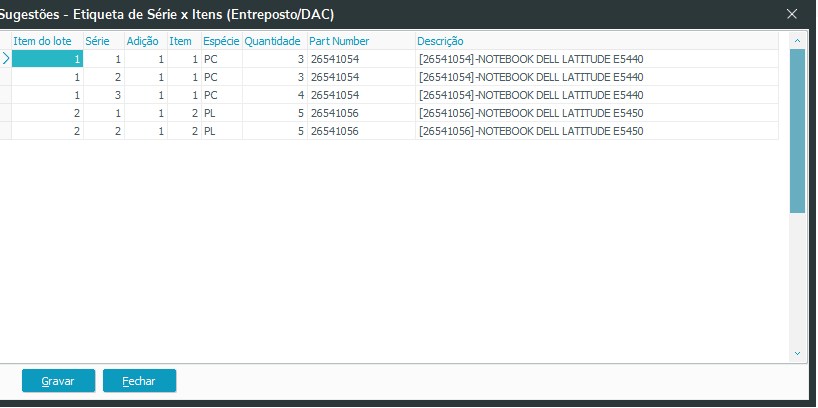Click the scrollbar up arrow
818x408 pixels.
797,41
